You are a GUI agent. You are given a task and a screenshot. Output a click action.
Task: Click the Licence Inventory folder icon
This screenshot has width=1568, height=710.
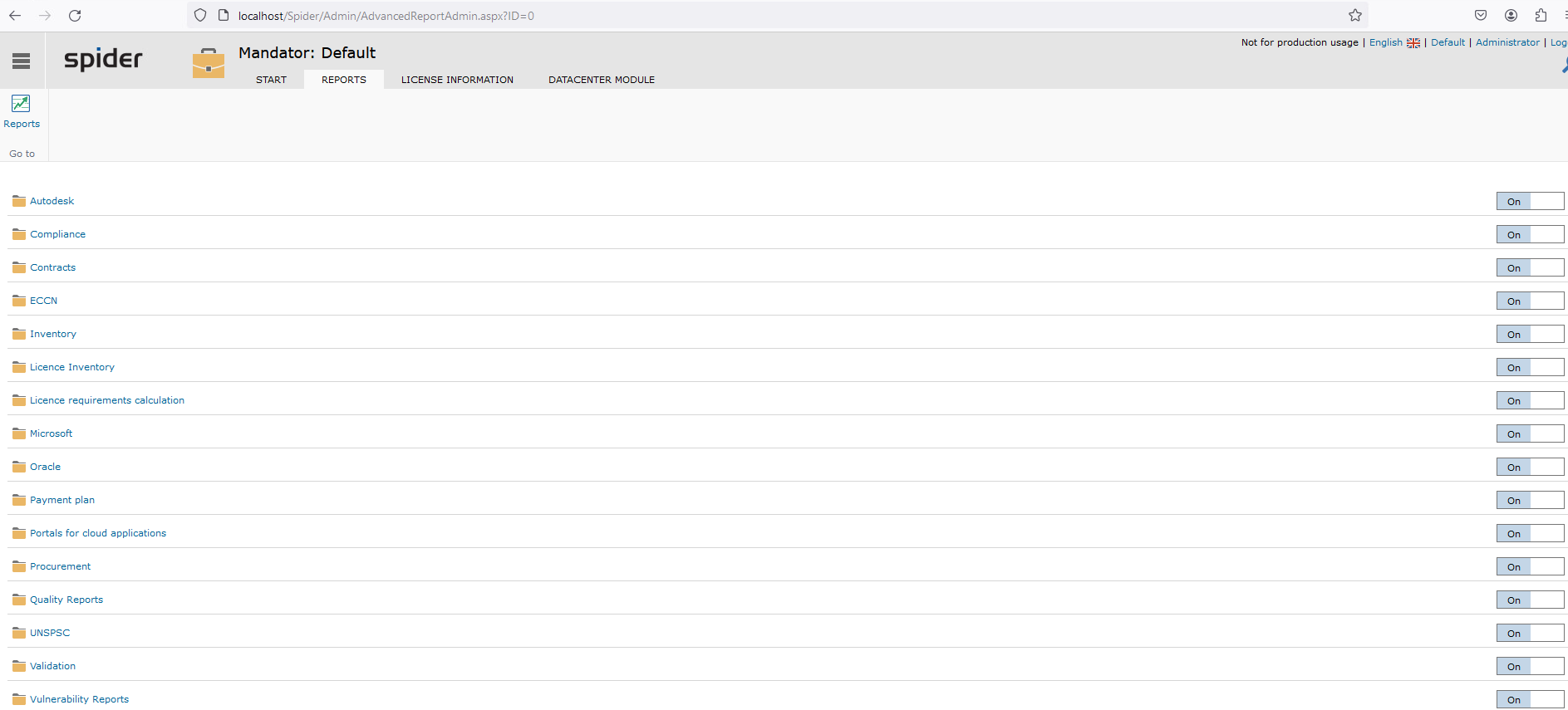pos(19,367)
